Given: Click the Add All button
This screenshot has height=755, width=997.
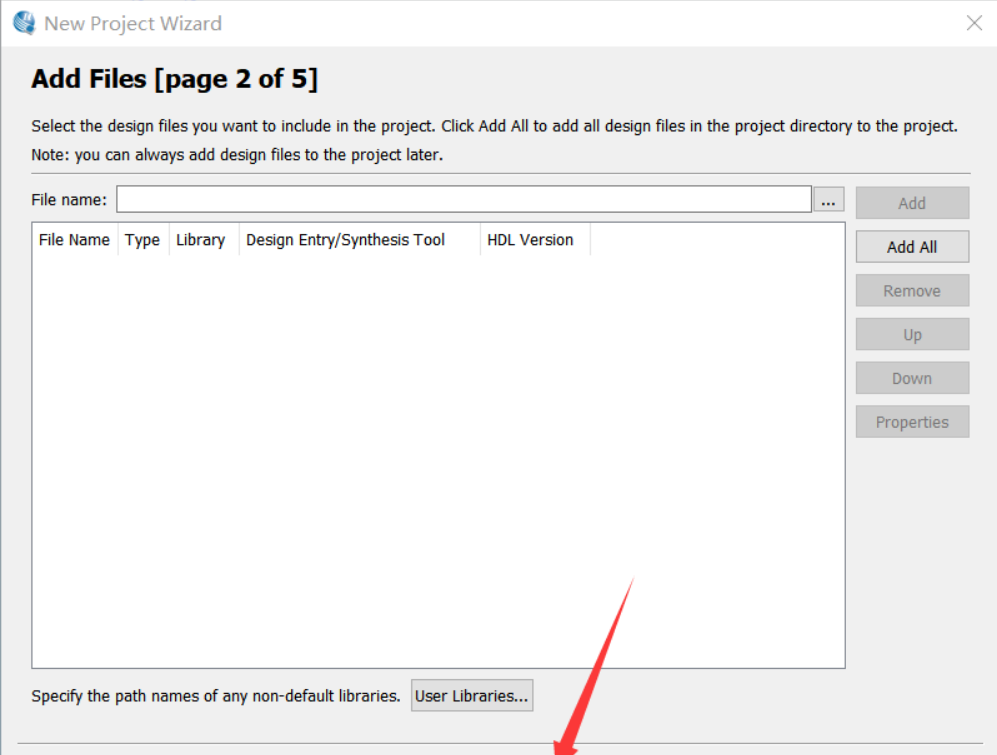Looking at the screenshot, I should (x=912, y=247).
